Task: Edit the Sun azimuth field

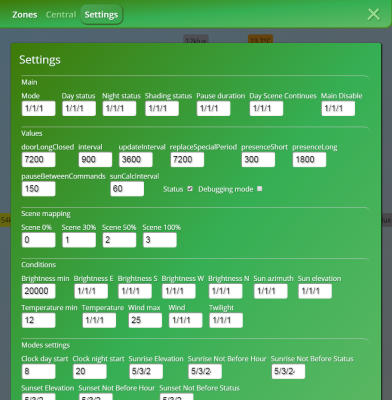Action: 271,291
